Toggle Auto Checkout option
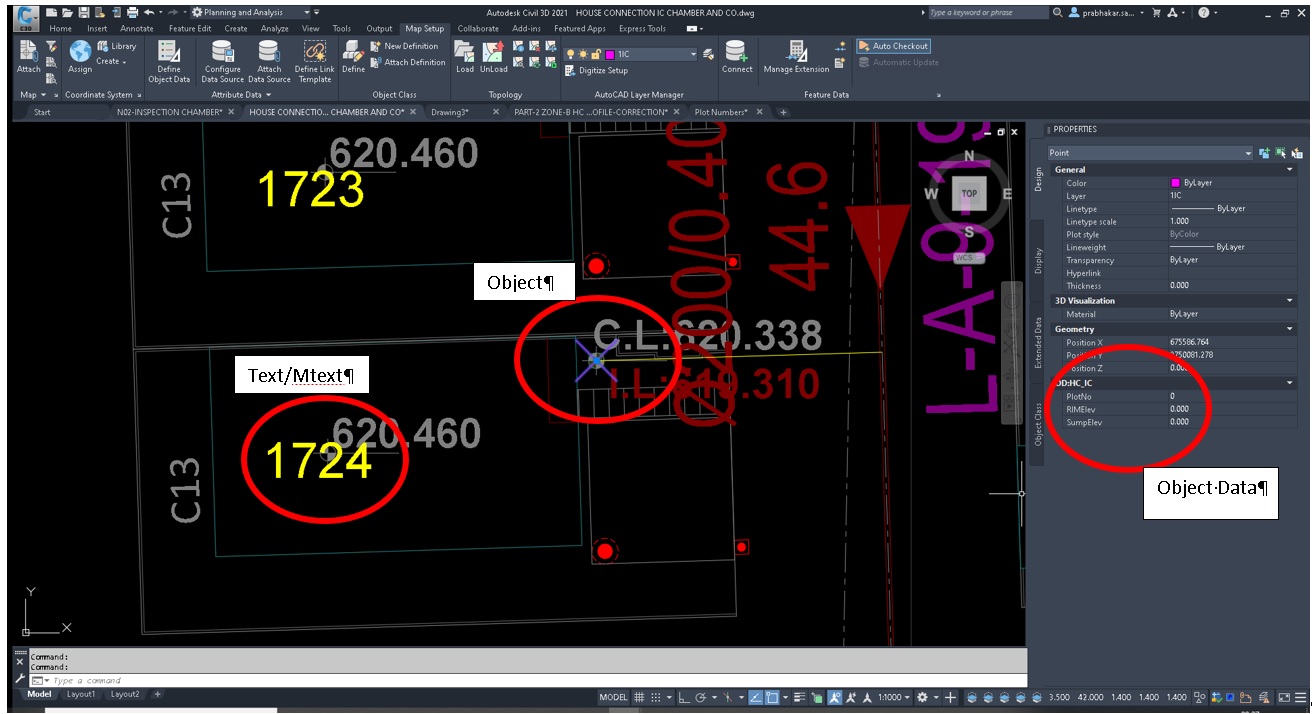 (x=893, y=46)
